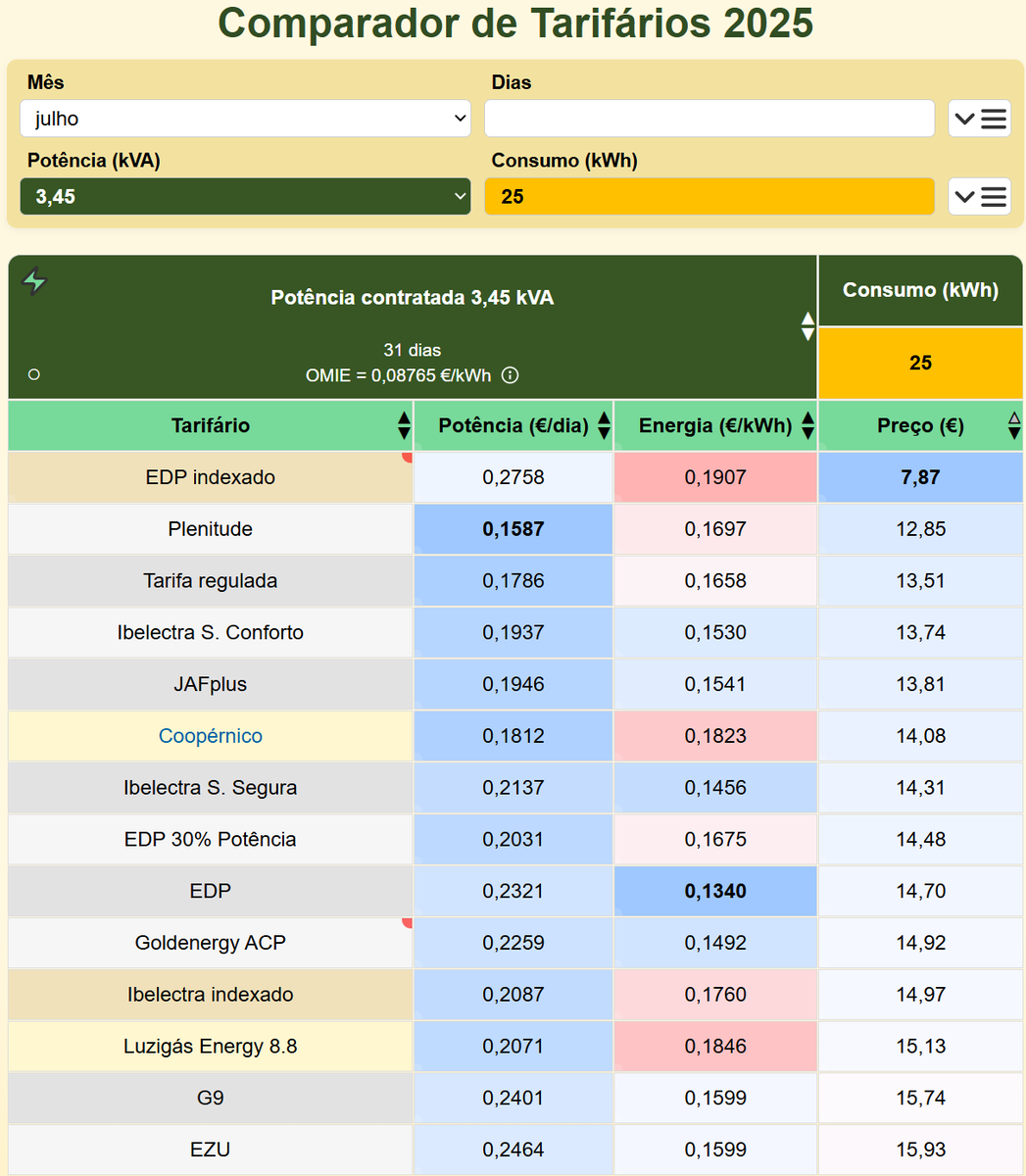
Task: Click the Consumo (kWh) table header
Action: click(920, 290)
